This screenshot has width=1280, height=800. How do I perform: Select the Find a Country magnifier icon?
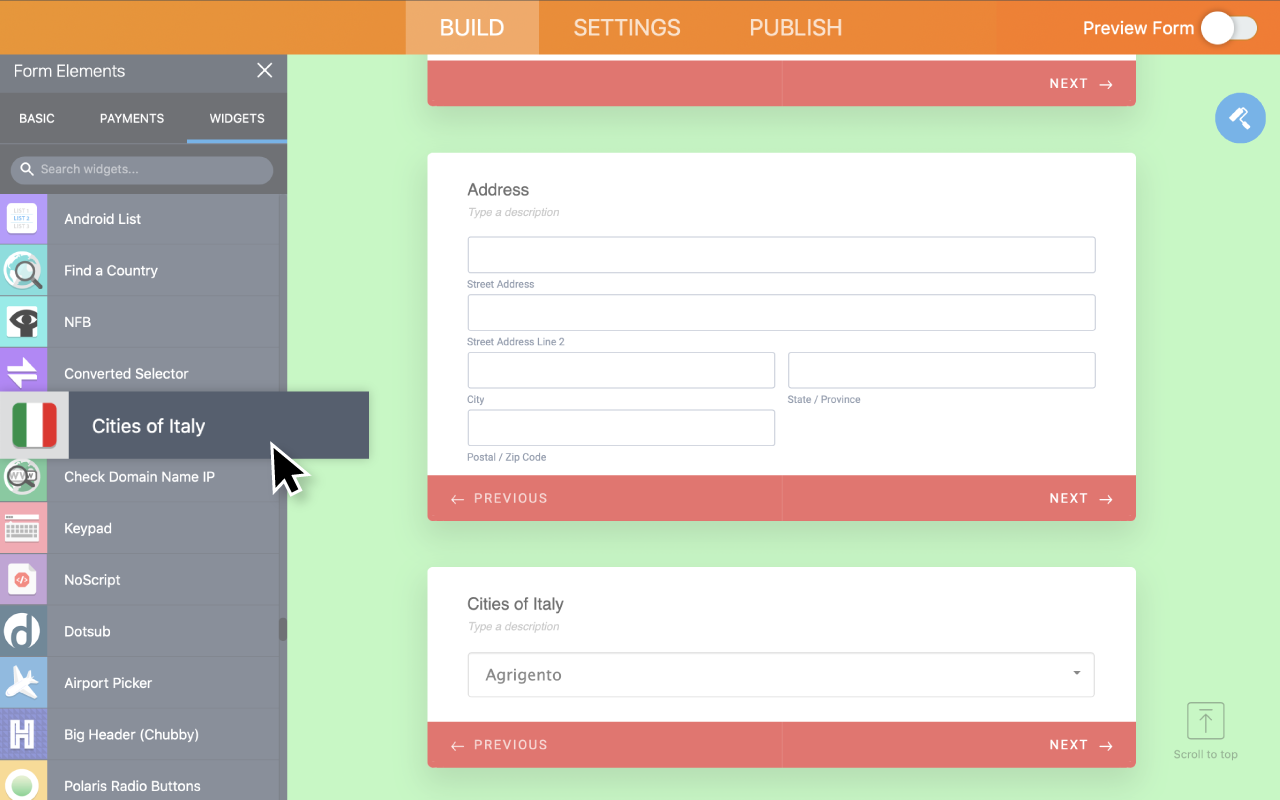click(22, 271)
